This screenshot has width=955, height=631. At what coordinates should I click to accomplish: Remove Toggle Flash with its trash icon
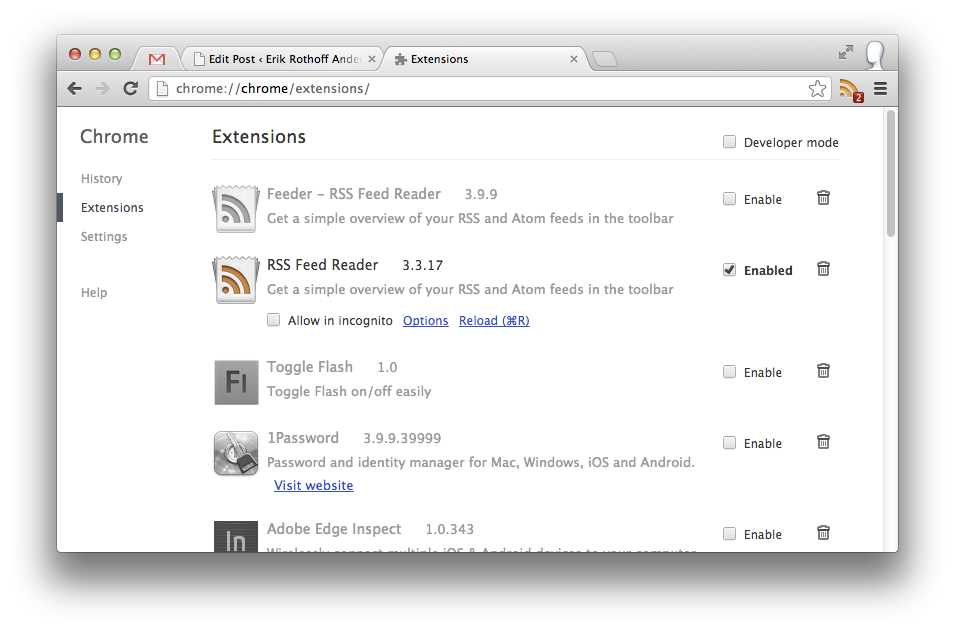[823, 371]
